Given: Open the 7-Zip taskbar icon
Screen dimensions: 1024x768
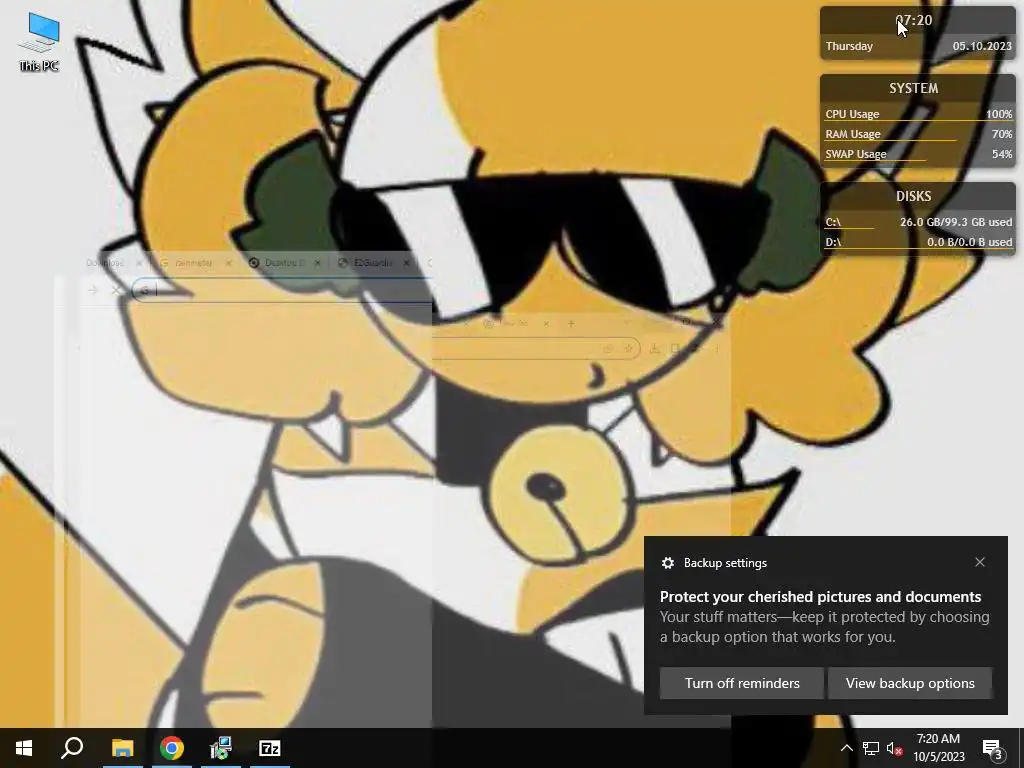Looking at the screenshot, I should point(270,748).
